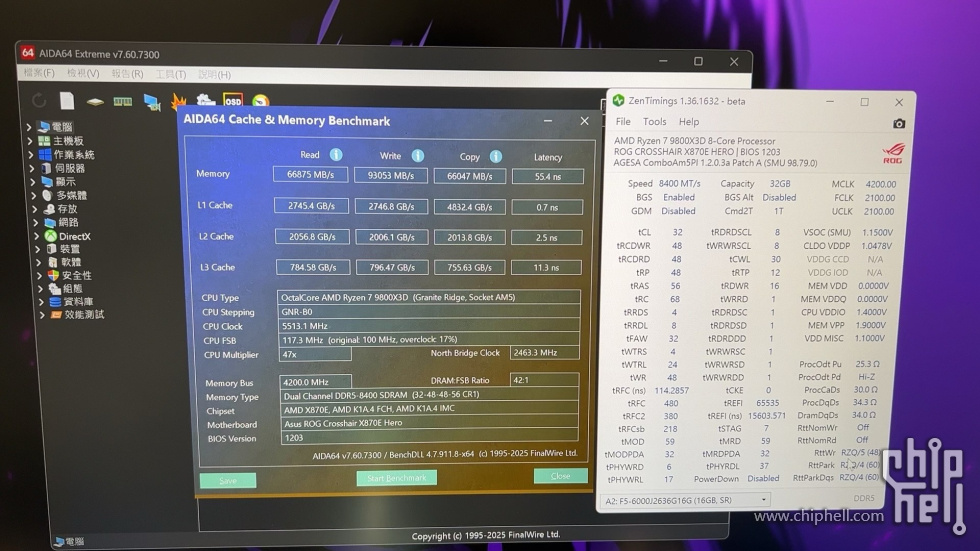Click the Start Benchmark button
Screen dimensions: 980x551
(396, 478)
